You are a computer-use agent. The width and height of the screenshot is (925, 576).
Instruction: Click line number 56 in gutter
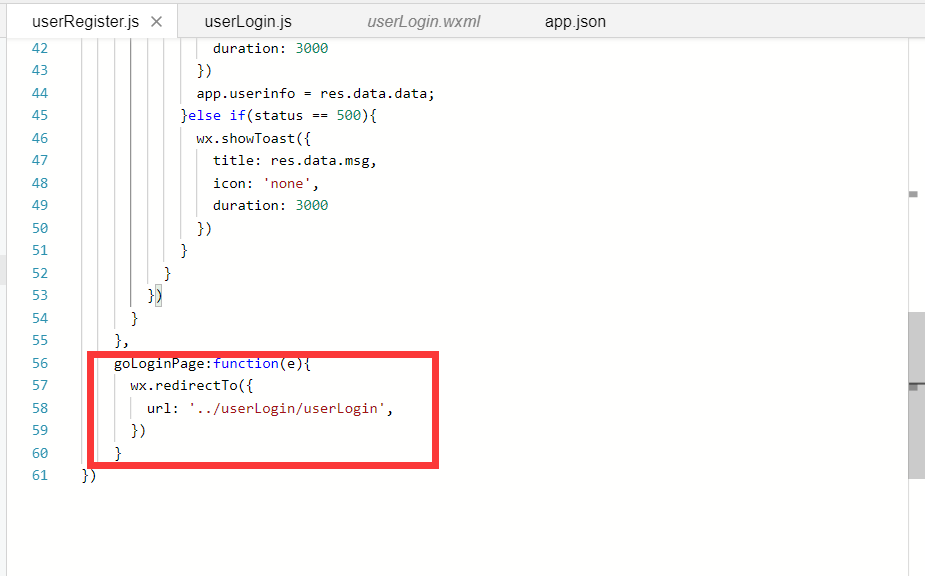(x=40, y=363)
